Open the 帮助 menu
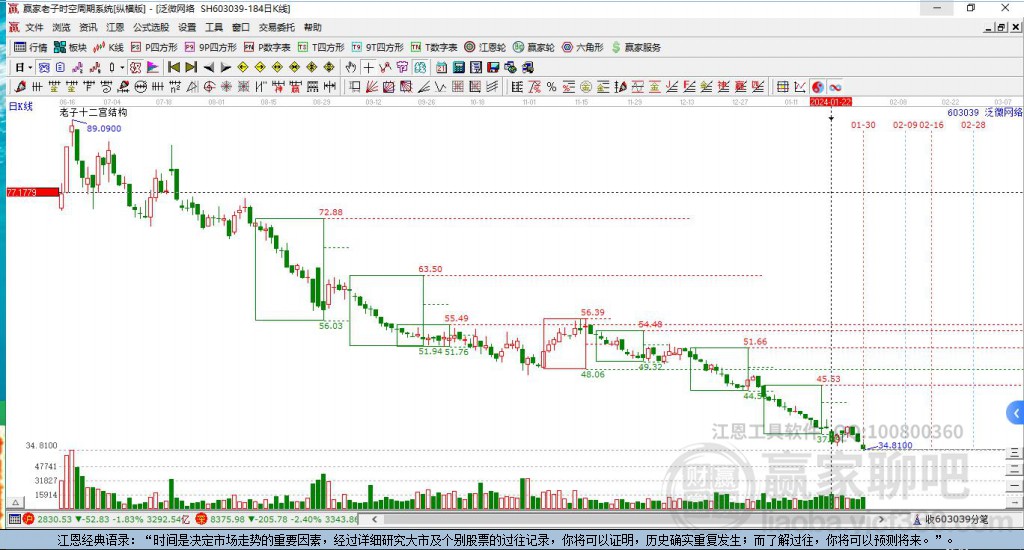1024x550 pixels. coord(313,27)
